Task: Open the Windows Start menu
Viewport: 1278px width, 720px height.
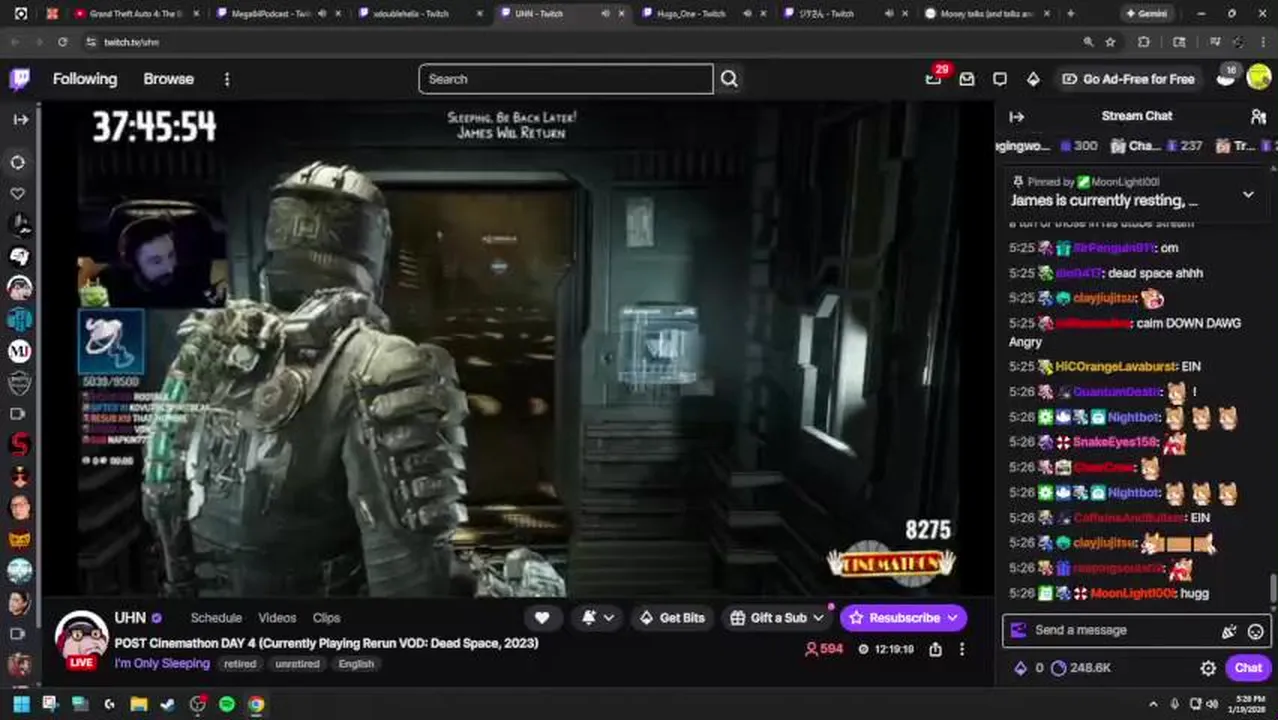Action: [x=21, y=704]
